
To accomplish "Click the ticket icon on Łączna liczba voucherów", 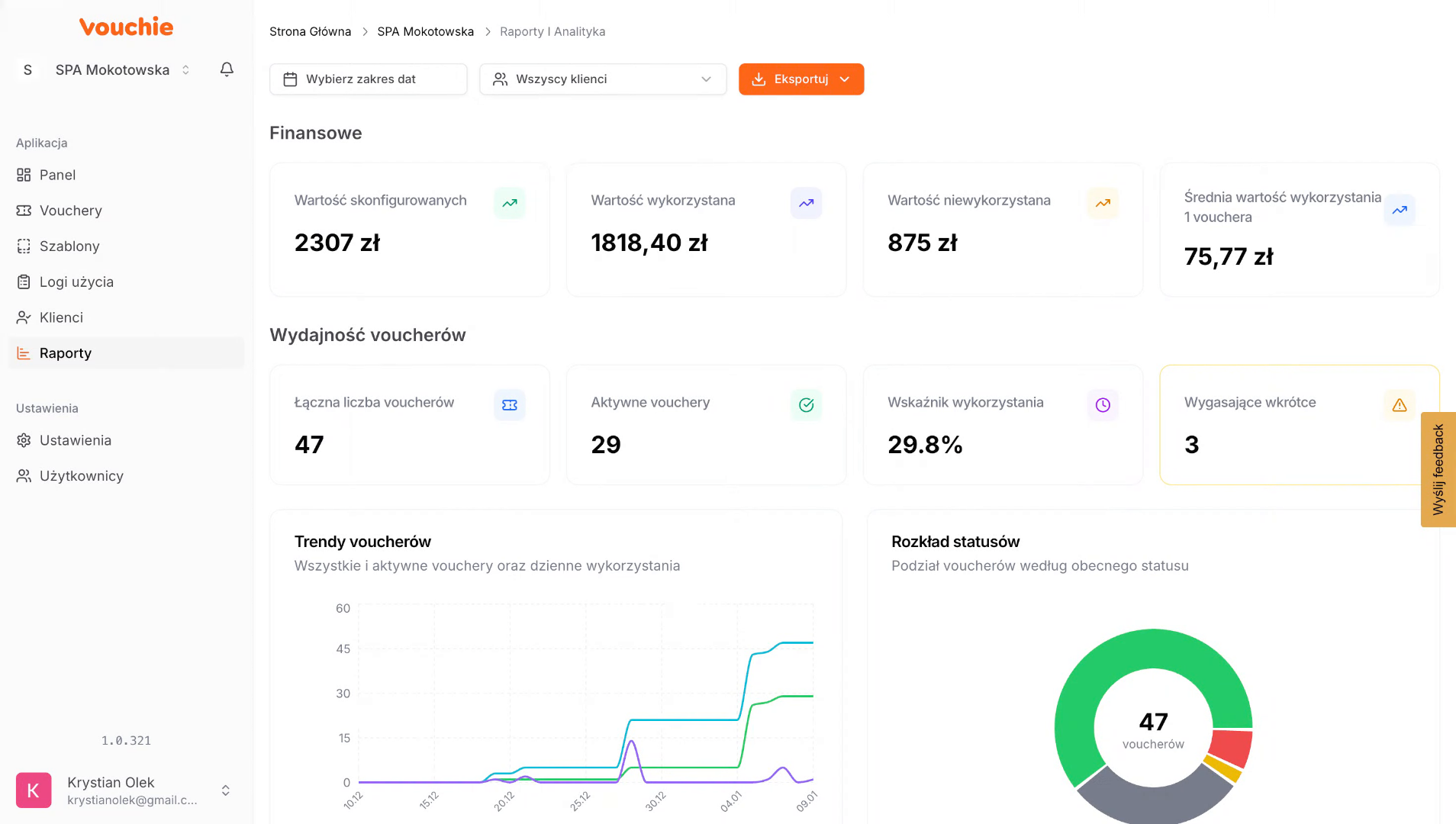I will point(509,405).
